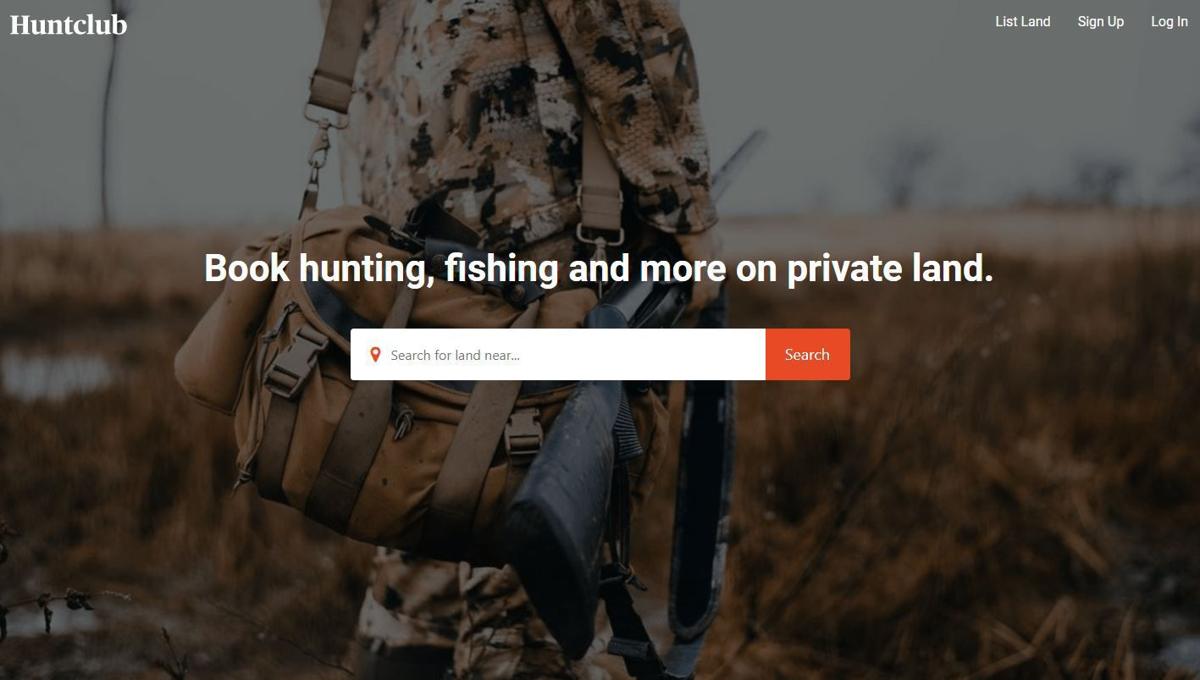Open the Huntclub logo home link
The width and height of the screenshot is (1200, 680).
click(69, 25)
